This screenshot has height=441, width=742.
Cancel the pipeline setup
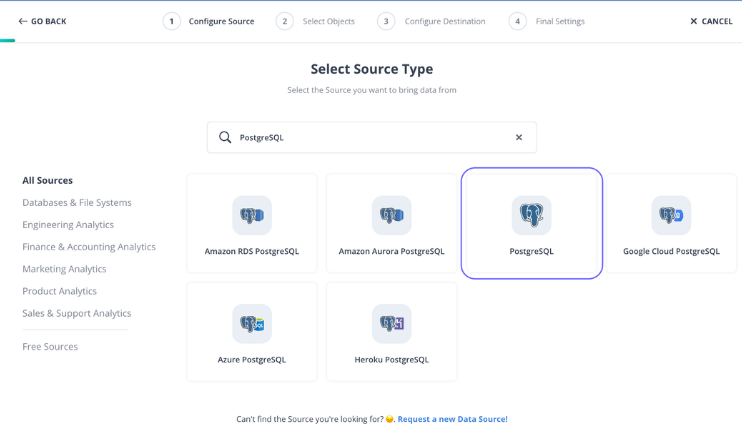click(711, 21)
